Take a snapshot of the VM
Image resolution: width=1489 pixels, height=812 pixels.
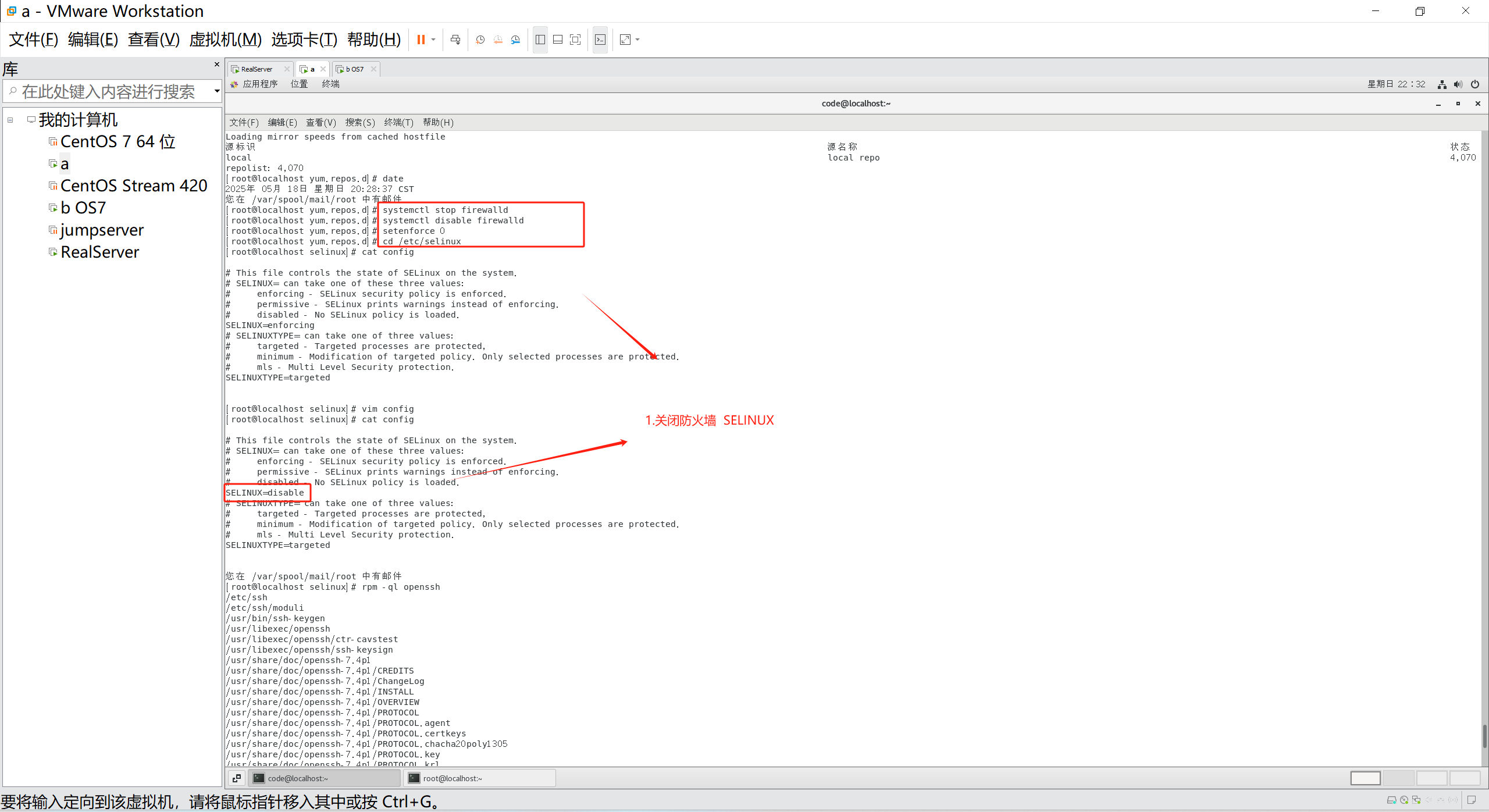(x=480, y=40)
